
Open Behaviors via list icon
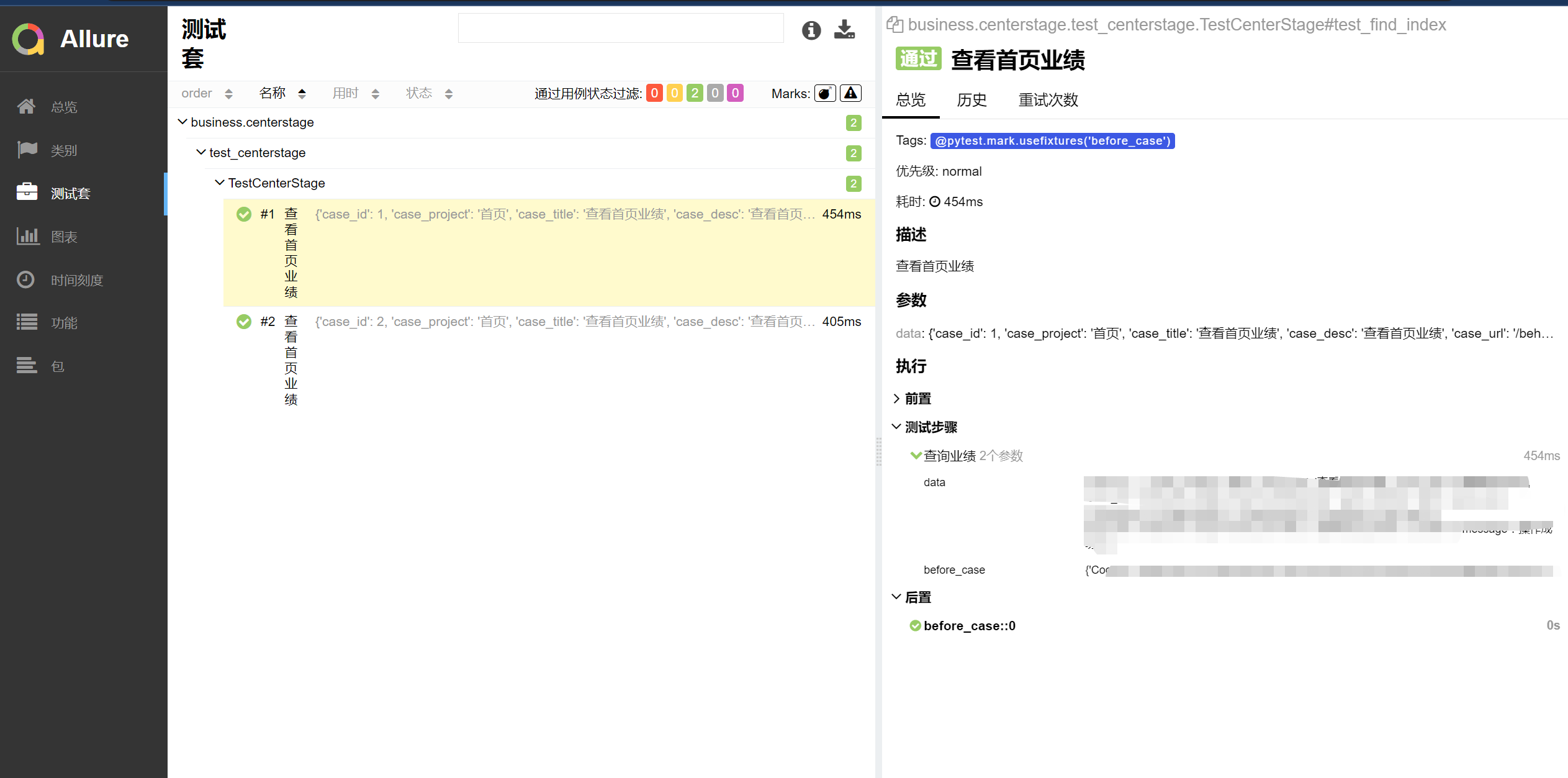coord(26,323)
